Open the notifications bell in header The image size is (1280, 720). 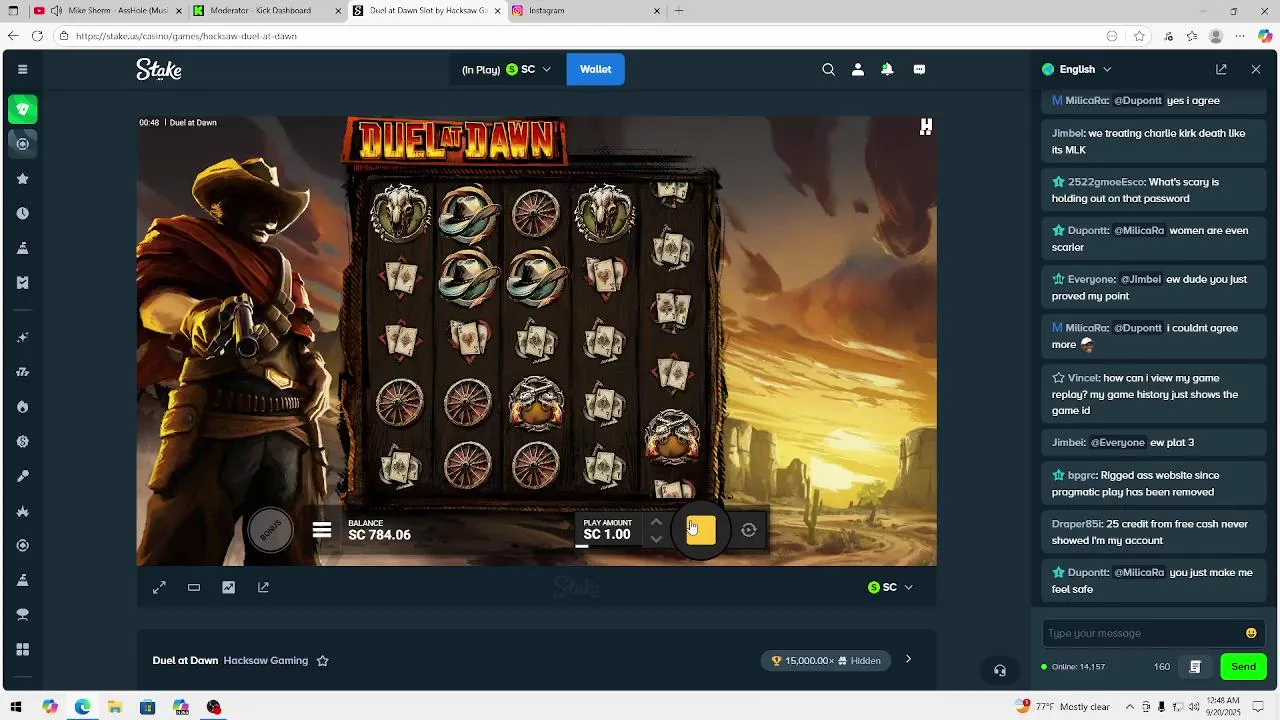pos(887,69)
